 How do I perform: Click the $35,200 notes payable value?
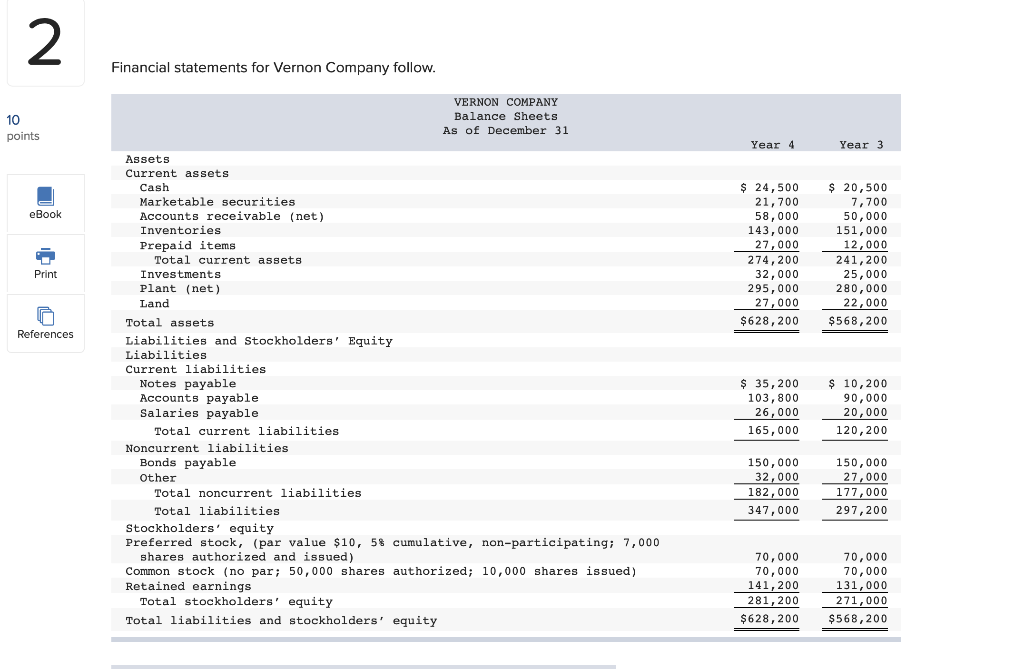769,384
